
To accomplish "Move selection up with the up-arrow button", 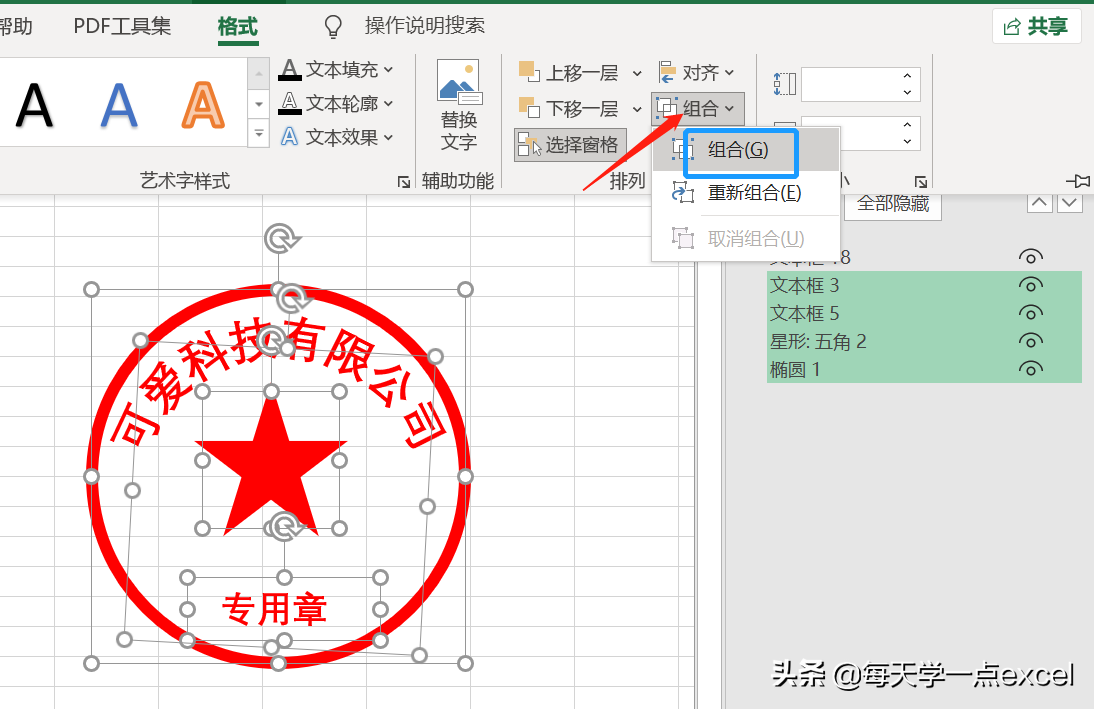I will [x=1040, y=202].
